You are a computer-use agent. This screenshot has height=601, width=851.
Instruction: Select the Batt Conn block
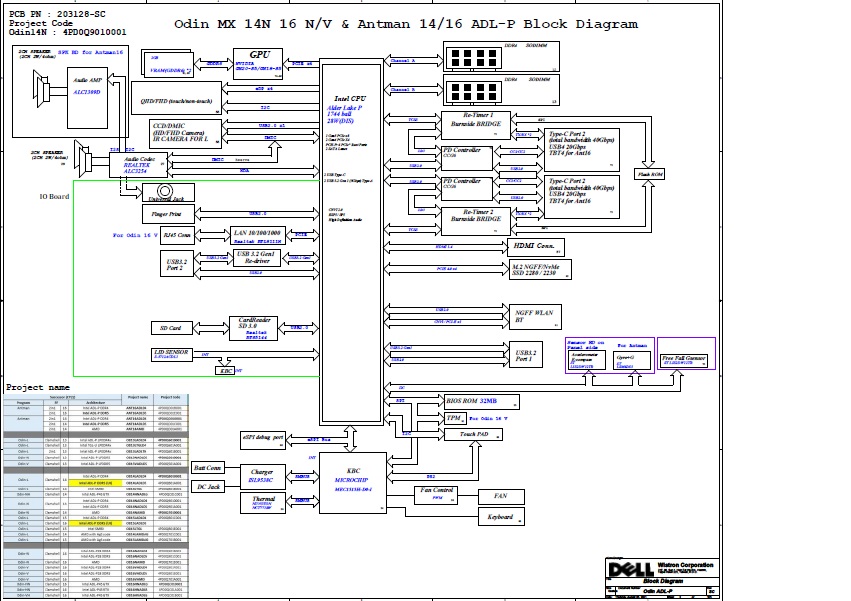[207, 467]
